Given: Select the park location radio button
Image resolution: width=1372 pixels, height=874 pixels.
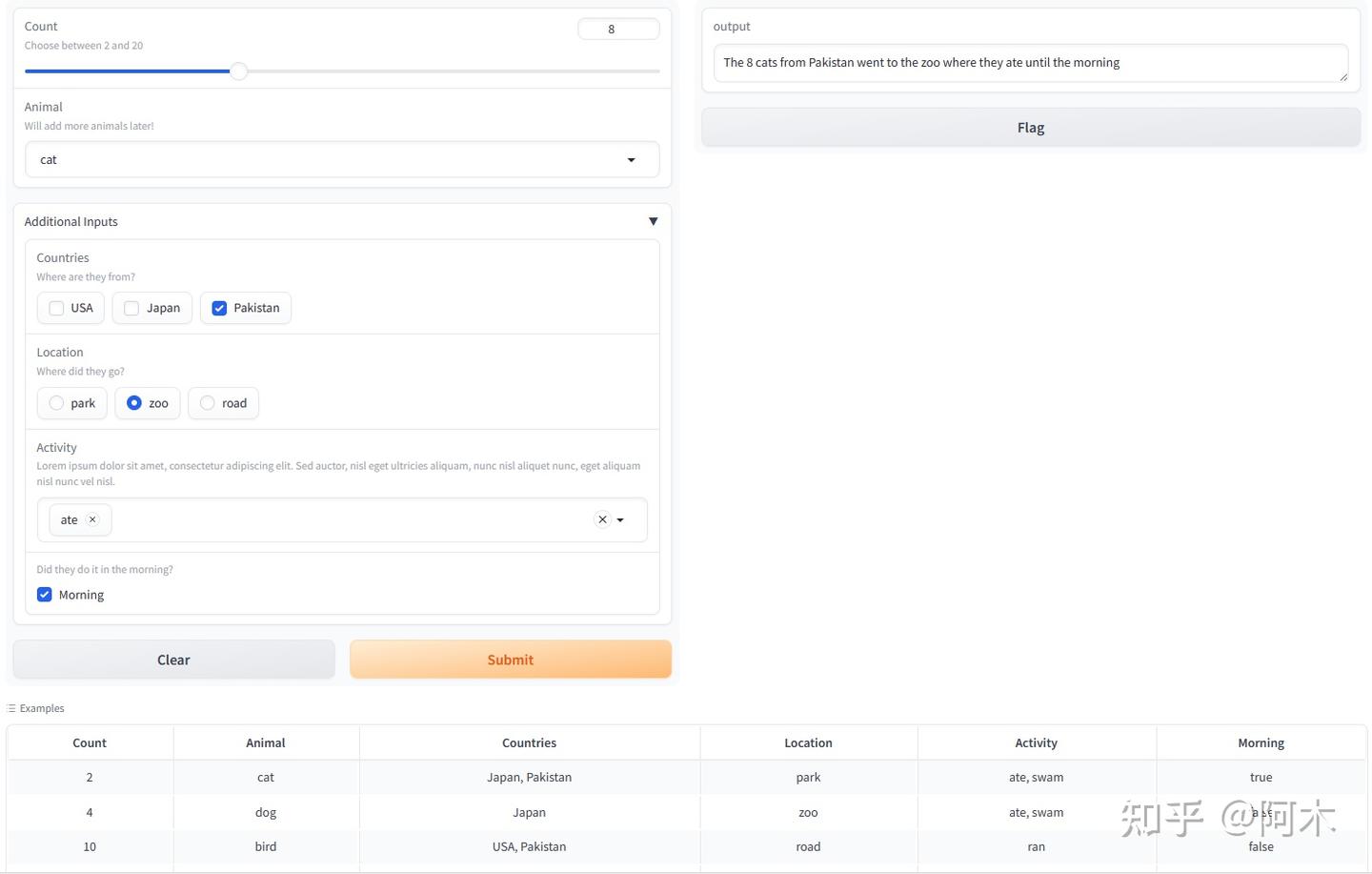Looking at the screenshot, I should point(57,403).
